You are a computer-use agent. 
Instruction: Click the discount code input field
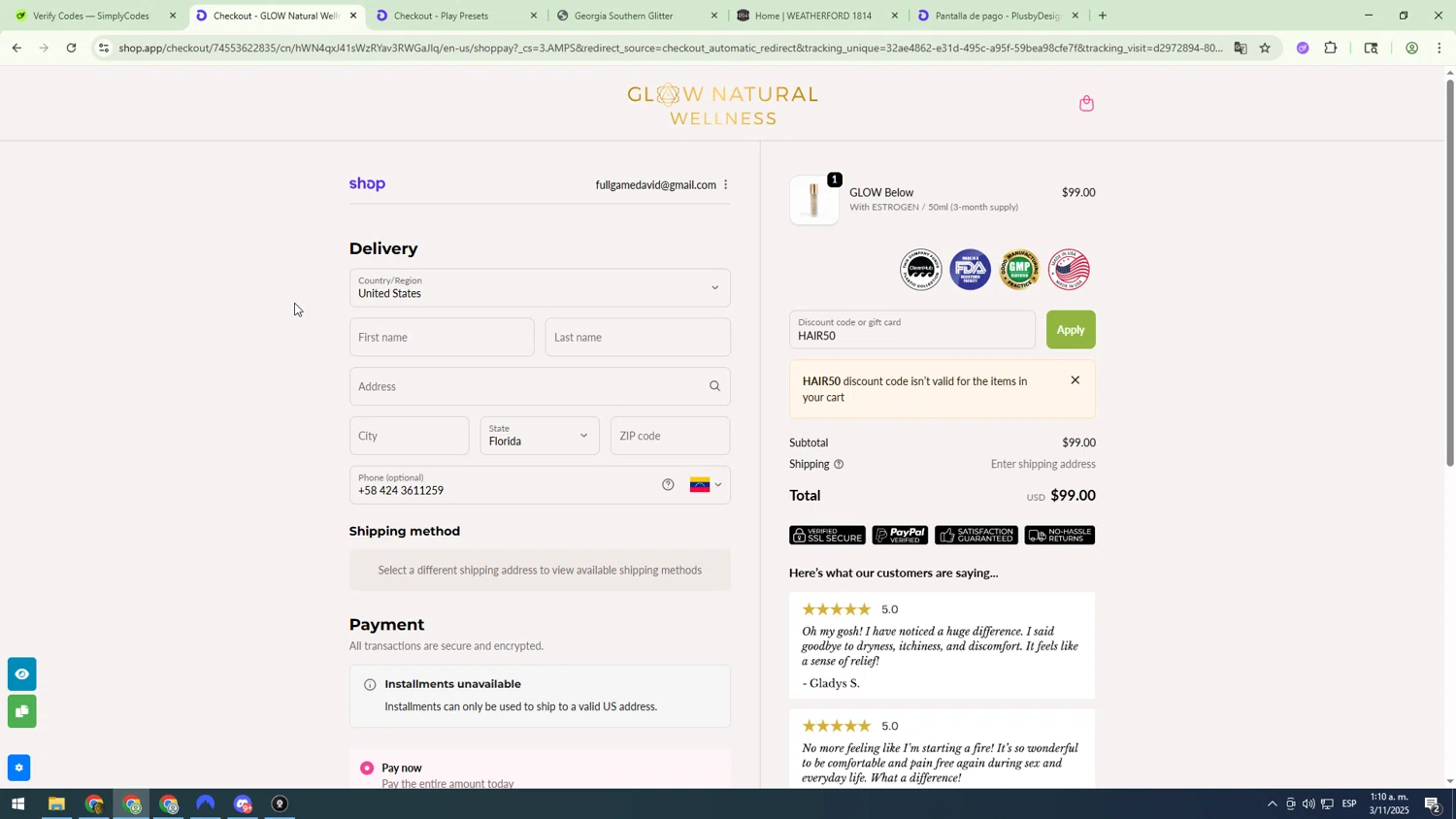[912, 330]
